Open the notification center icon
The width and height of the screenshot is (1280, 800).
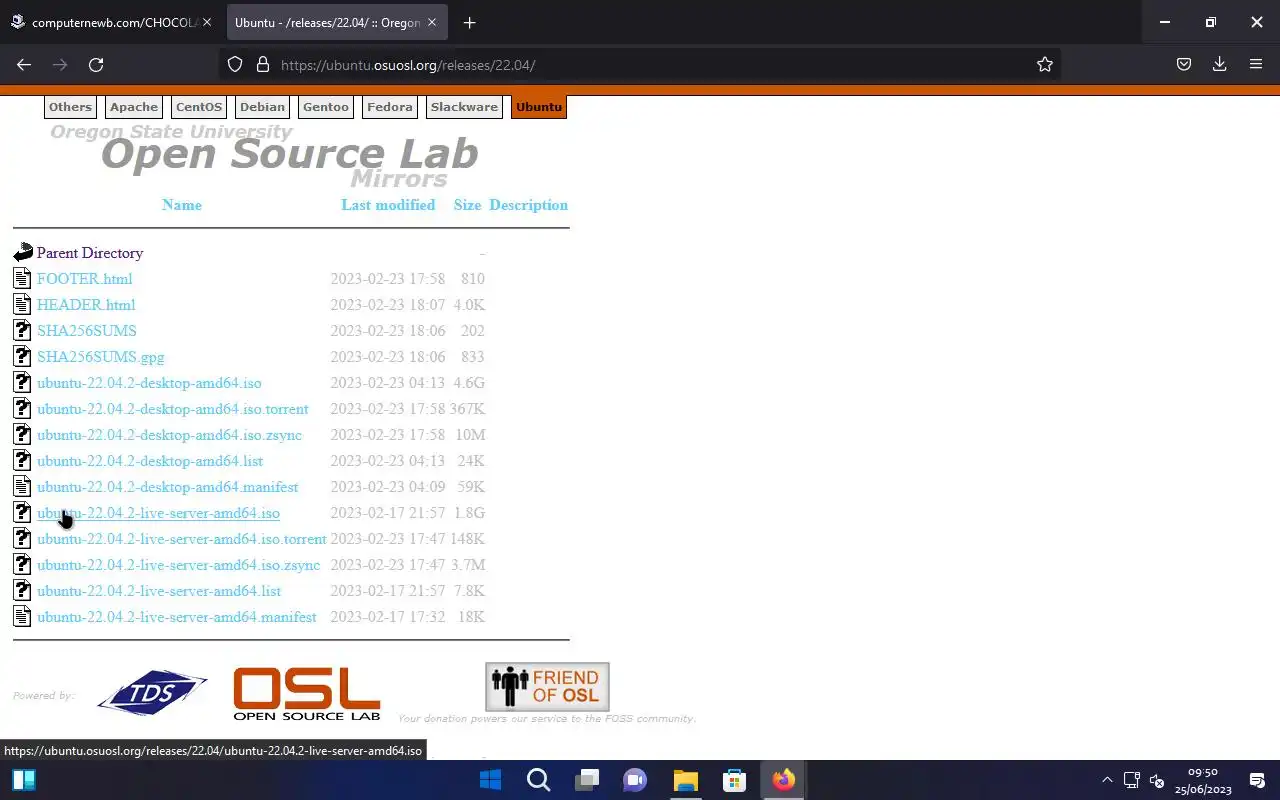click(x=1257, y=780)
